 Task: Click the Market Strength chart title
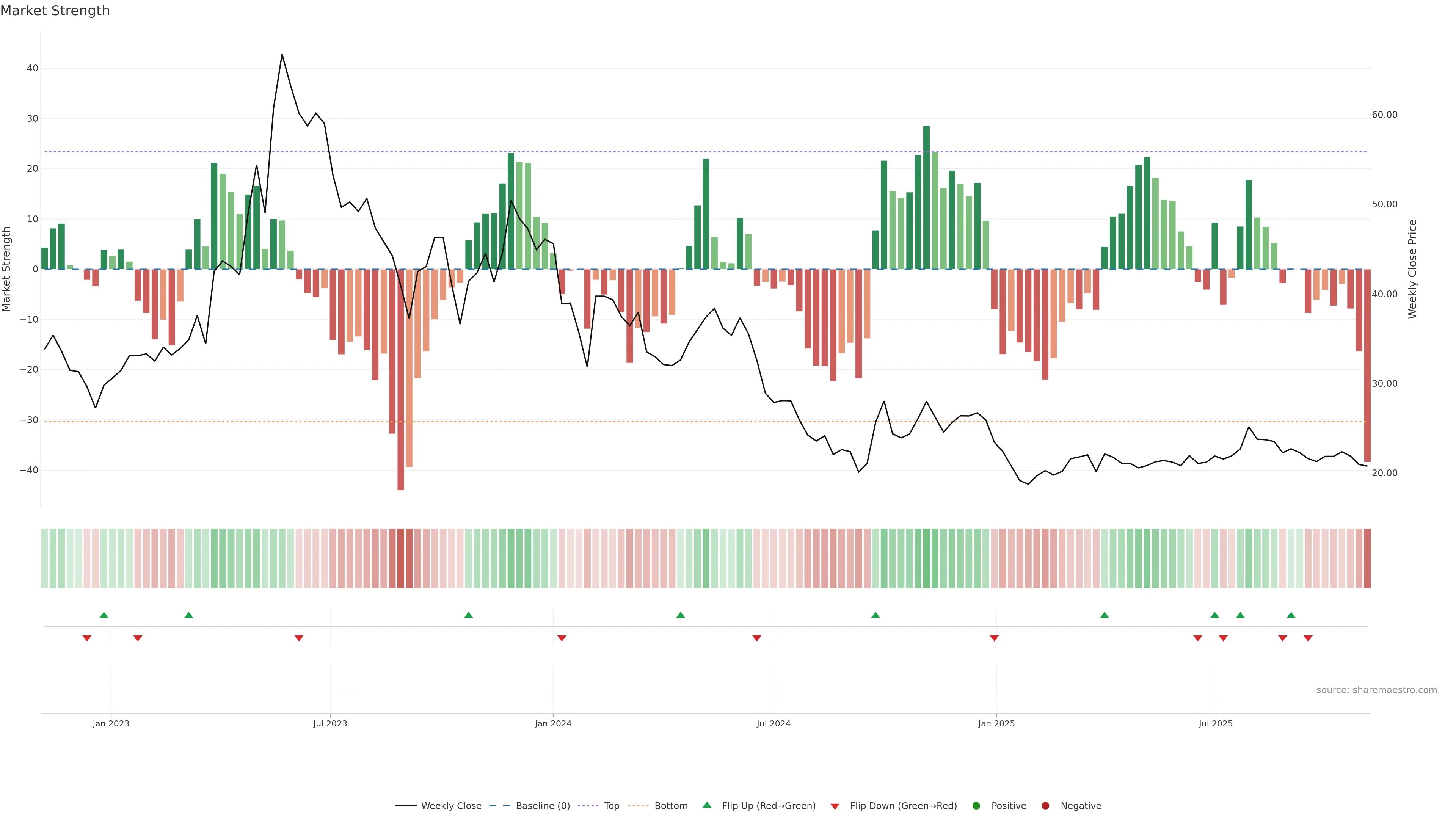[x=55, y=11]
